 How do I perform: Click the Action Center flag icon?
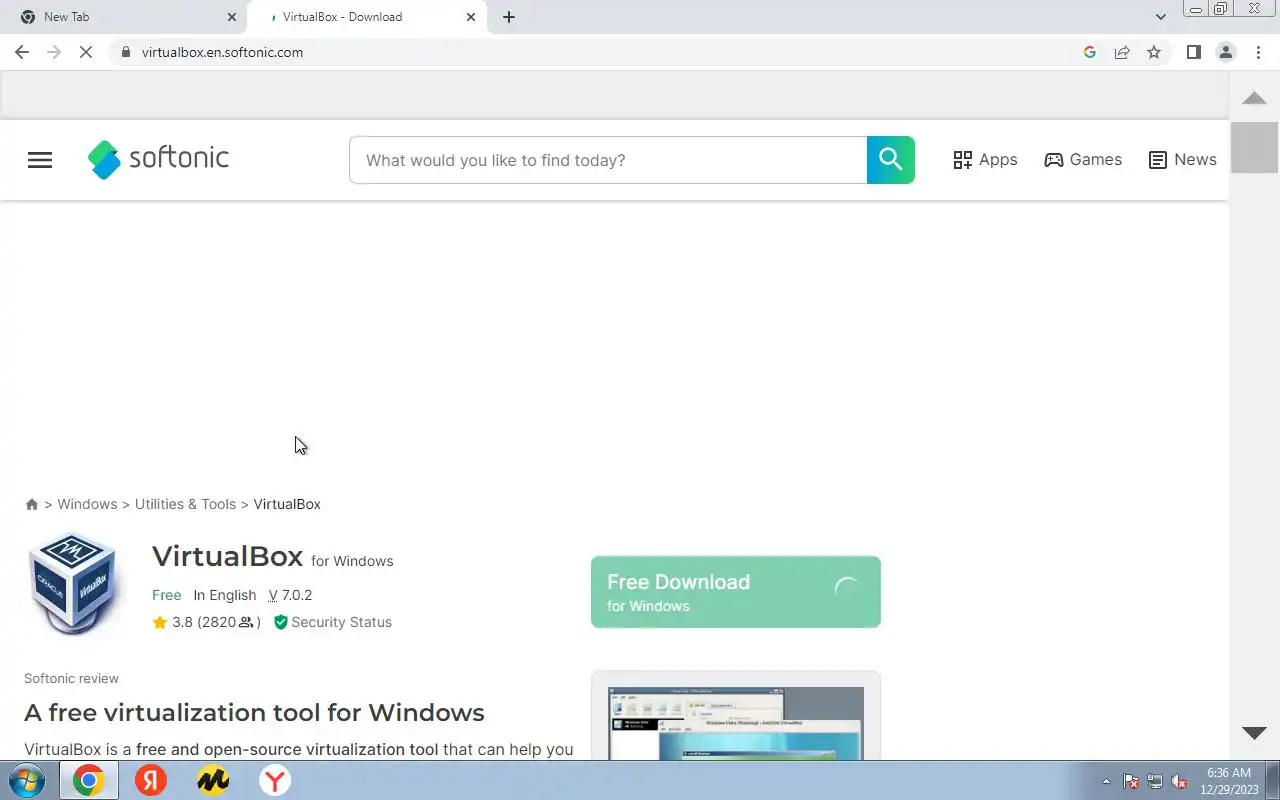click(1131, 781)
